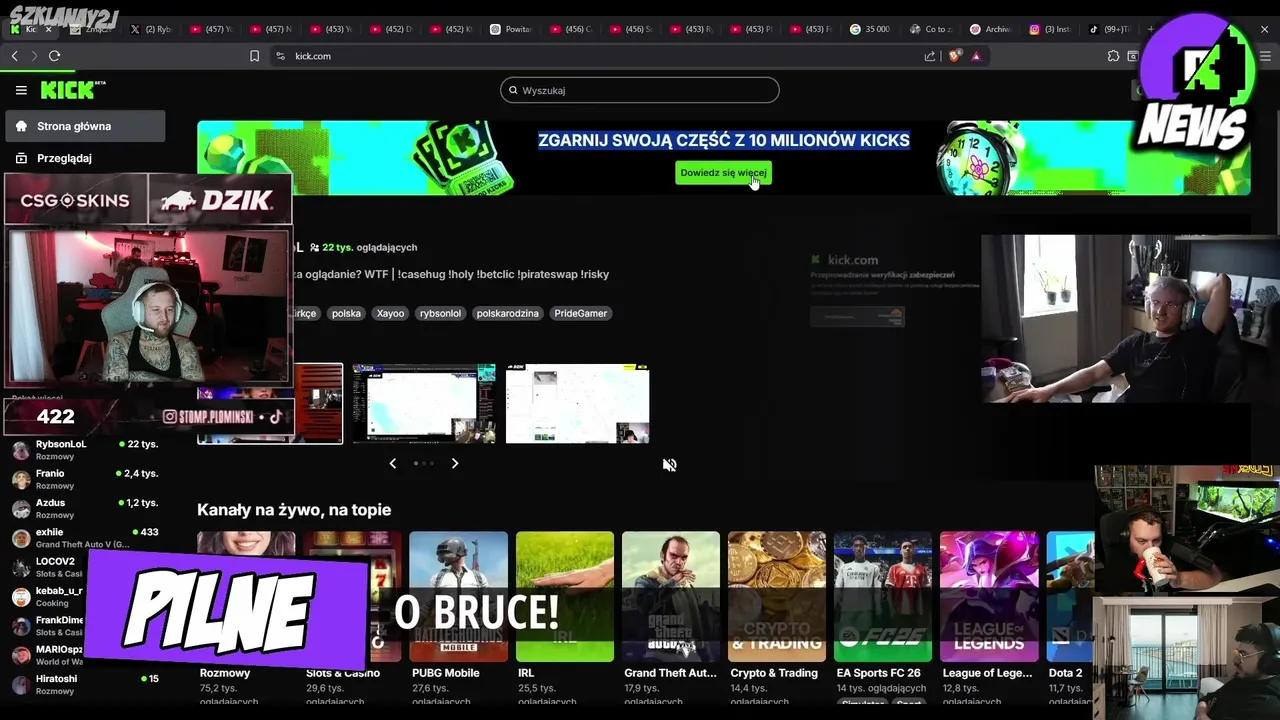The image size is (1280, 720).
Task: Open the Grand Theft Auto category card
Action: point(671,596)
